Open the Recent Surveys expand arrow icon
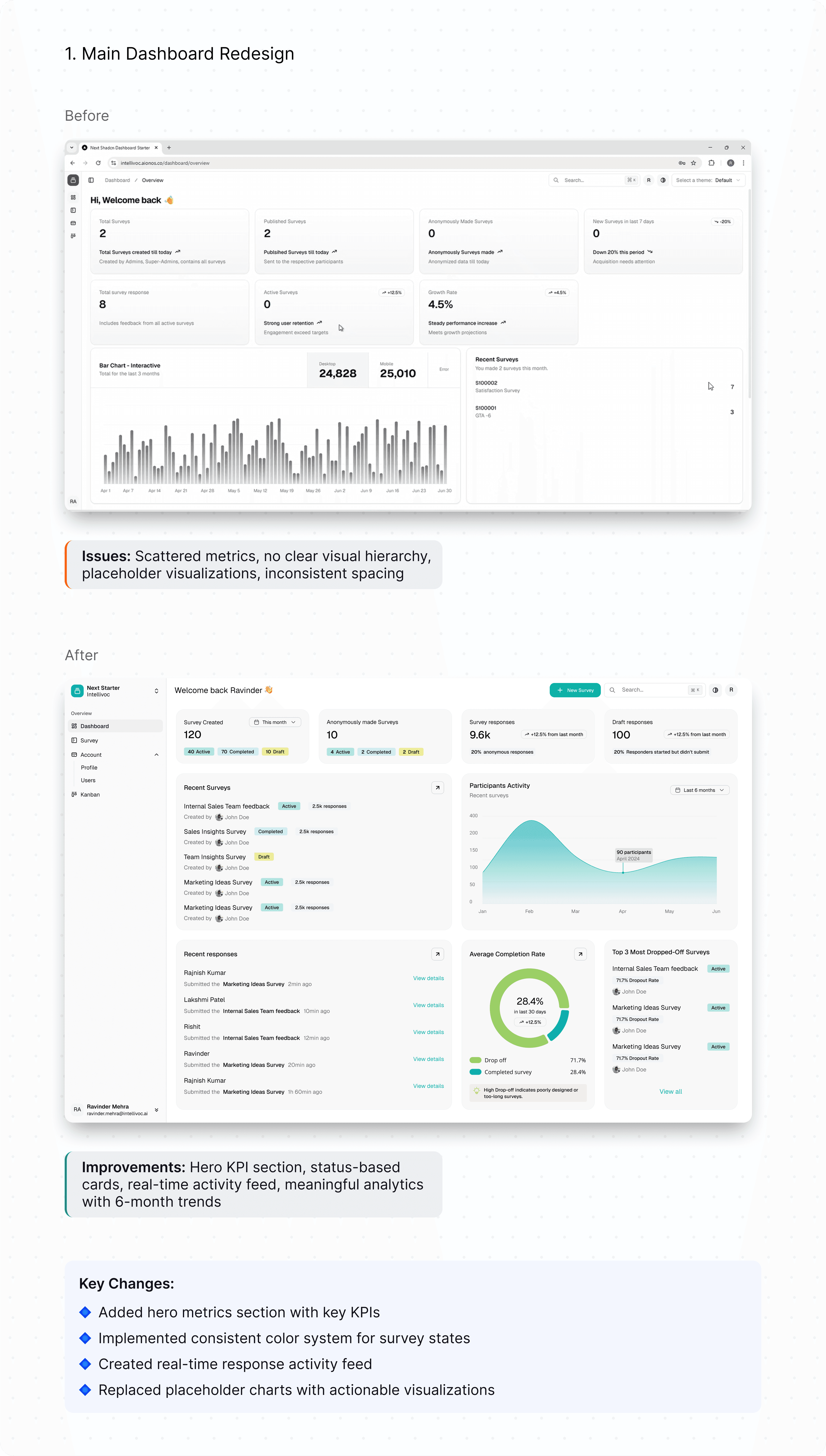 437,788
